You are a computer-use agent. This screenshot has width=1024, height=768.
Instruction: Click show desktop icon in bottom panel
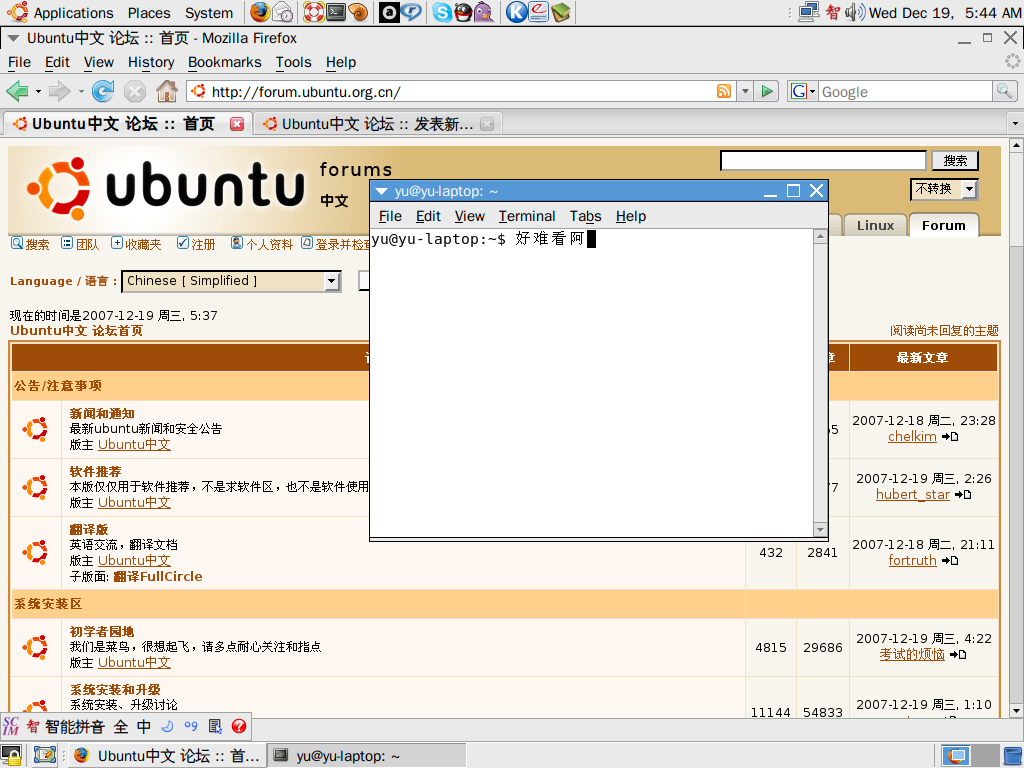[44, 756]
